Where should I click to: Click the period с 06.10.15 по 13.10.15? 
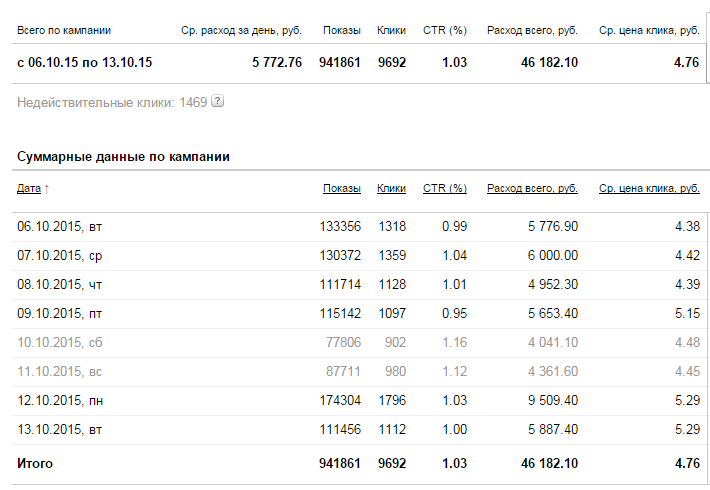tap(85, 62)
